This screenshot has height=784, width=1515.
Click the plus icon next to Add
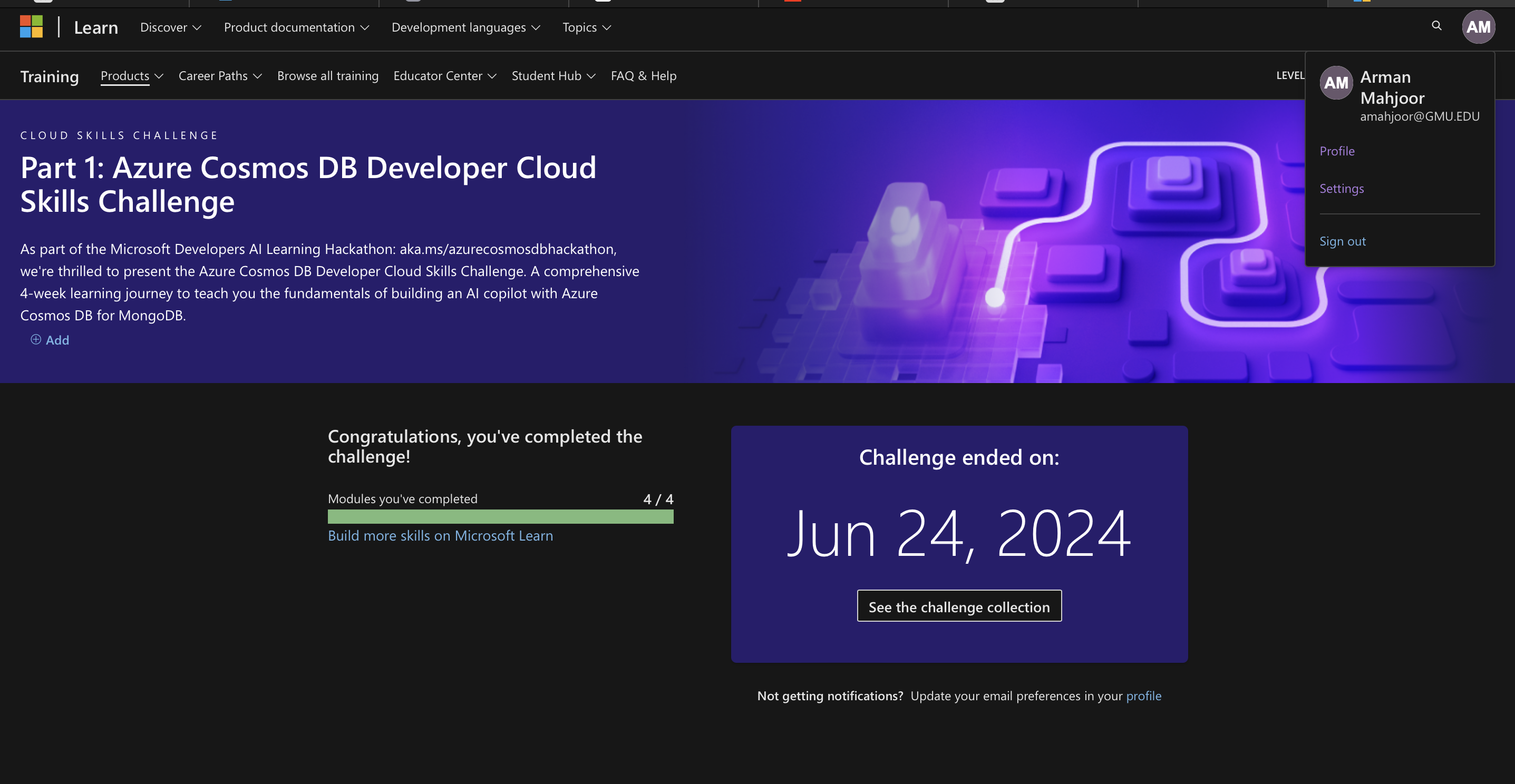coord(36,340)
